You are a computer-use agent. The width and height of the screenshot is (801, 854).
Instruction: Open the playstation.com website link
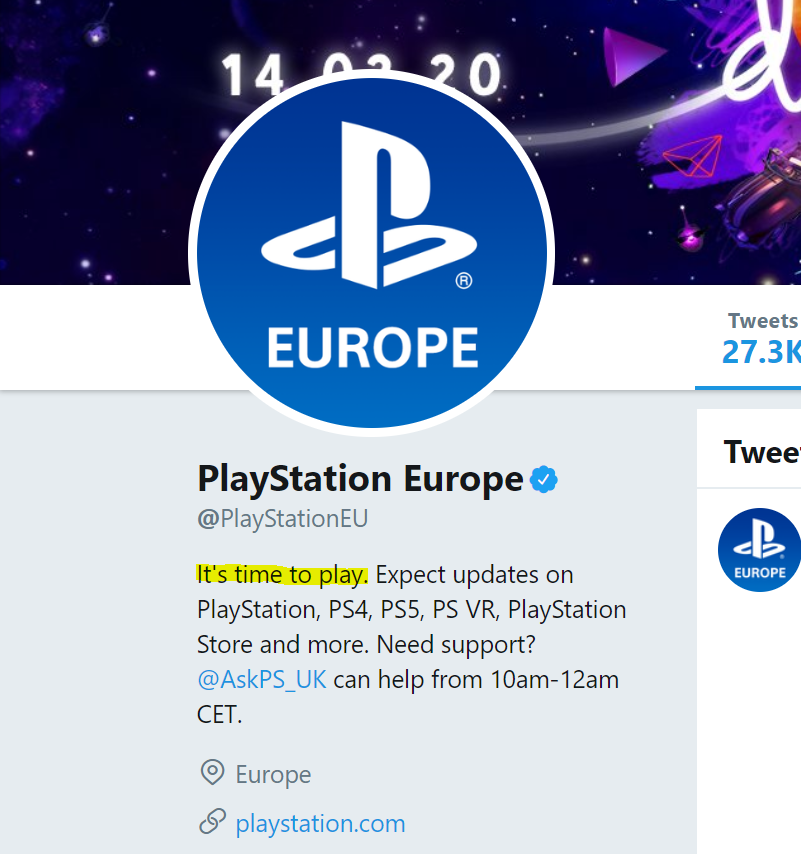[x=320, y=824]
